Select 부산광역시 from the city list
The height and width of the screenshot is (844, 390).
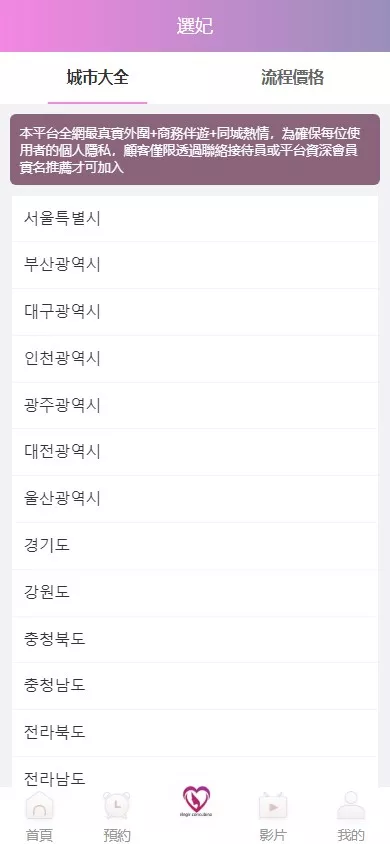tap(195, 265)
